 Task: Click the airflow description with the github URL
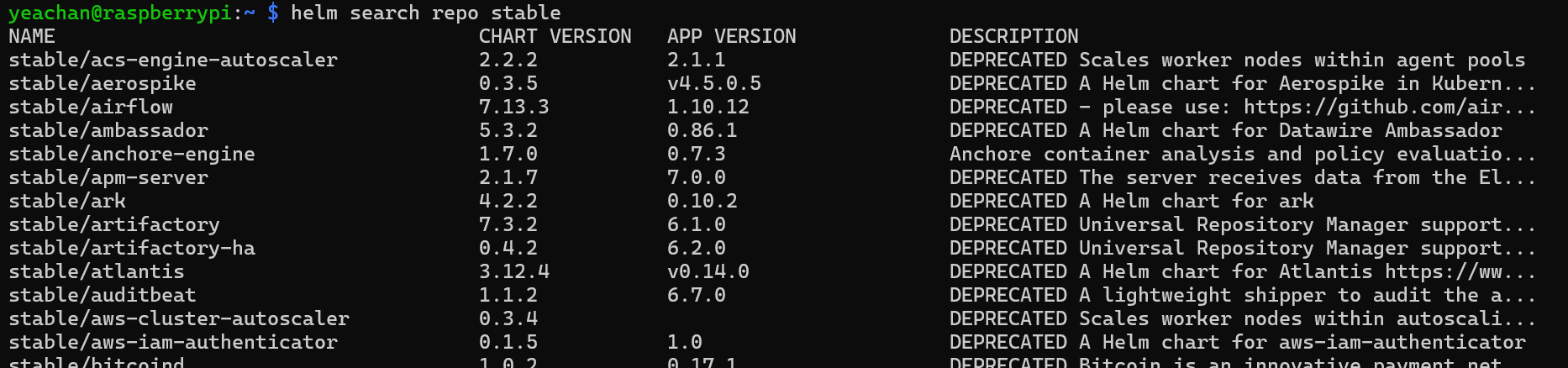click(1243, 107)
